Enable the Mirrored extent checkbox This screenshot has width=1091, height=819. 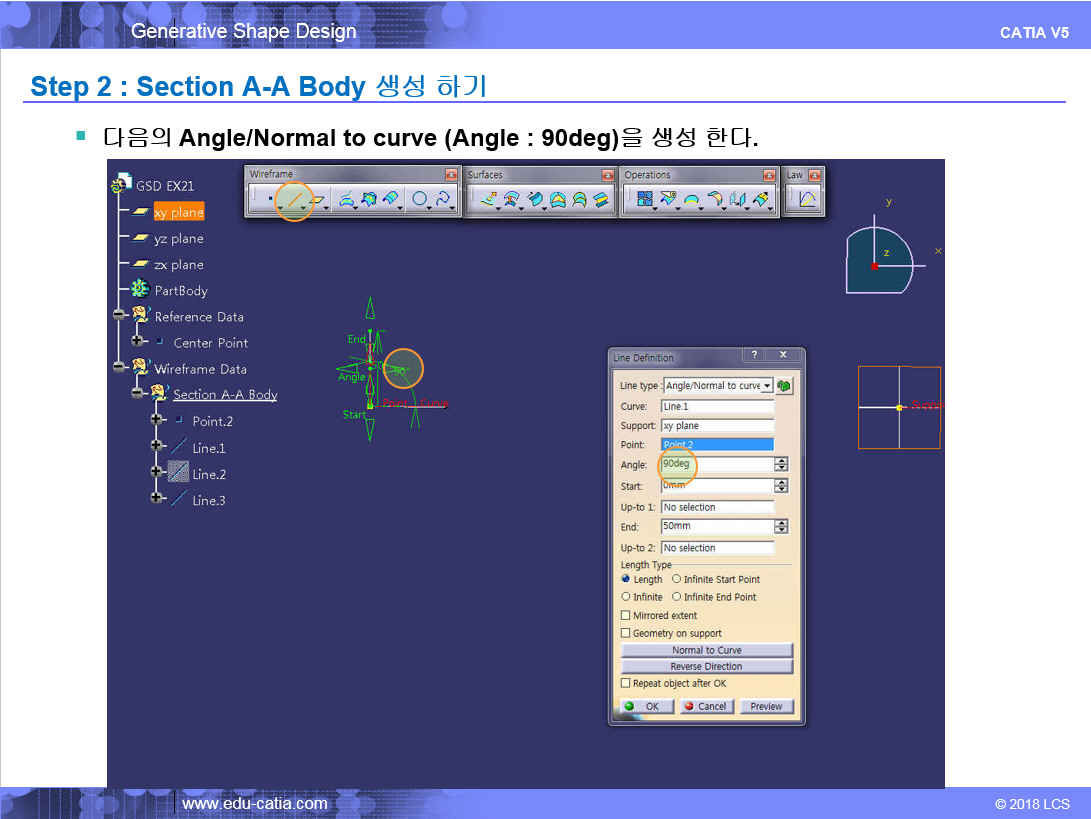[626, 616]
